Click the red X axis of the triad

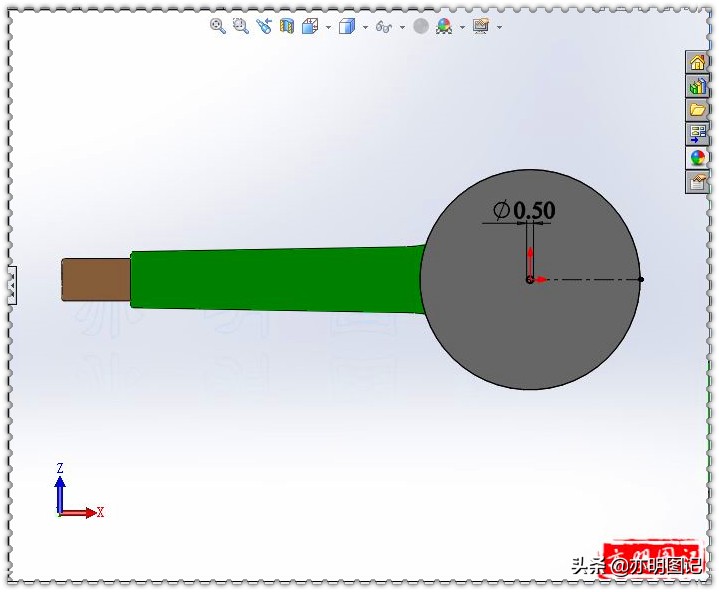pos(78,513)
